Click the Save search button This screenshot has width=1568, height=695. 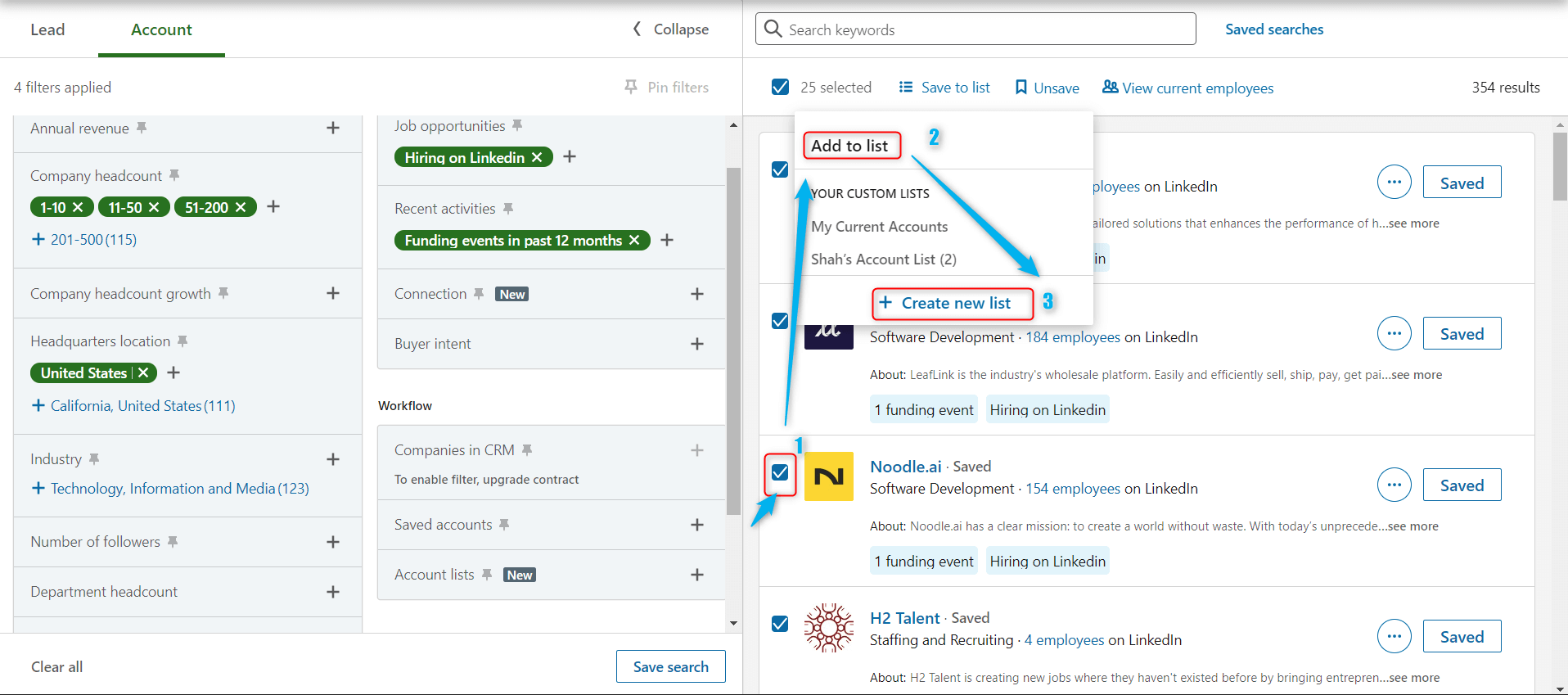pyautogui.click(x=671, y=666)
